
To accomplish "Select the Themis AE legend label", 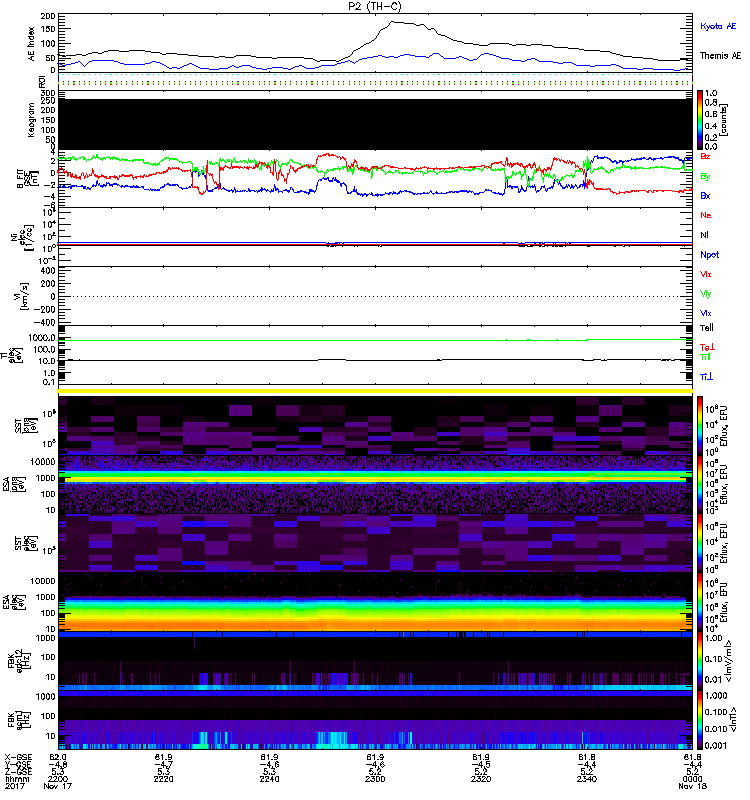I will point(720,56).
